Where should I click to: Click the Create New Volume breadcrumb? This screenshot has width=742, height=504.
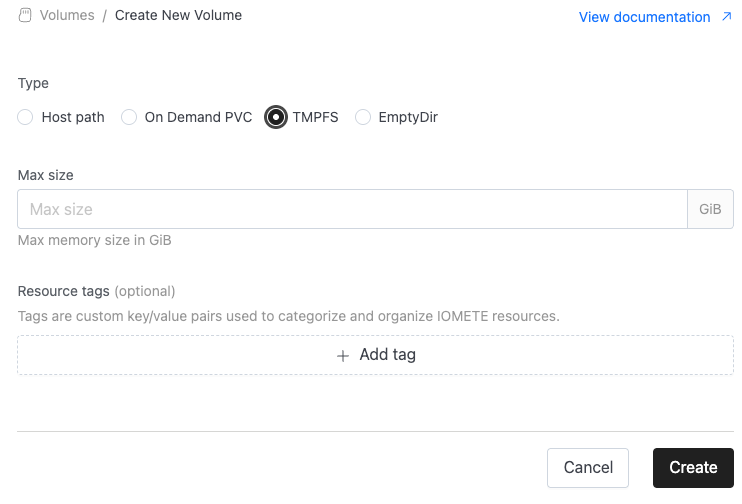(x=178, y=15)
